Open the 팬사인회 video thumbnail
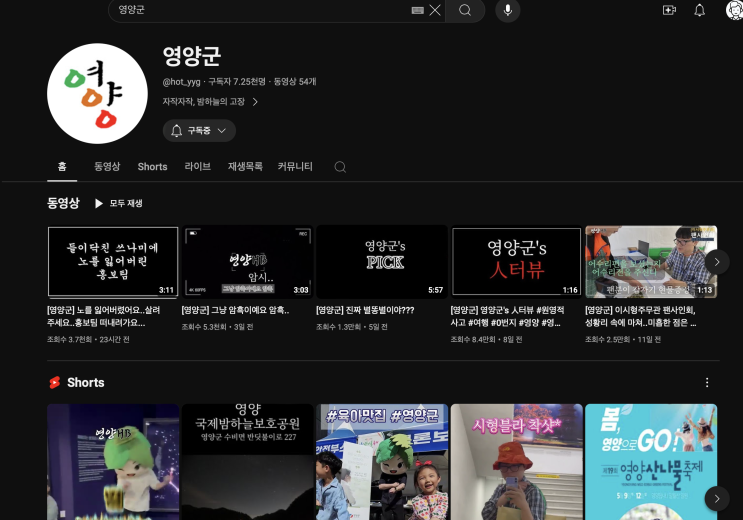Viewport: 743px width, 520px height. (x=651, y=262)
